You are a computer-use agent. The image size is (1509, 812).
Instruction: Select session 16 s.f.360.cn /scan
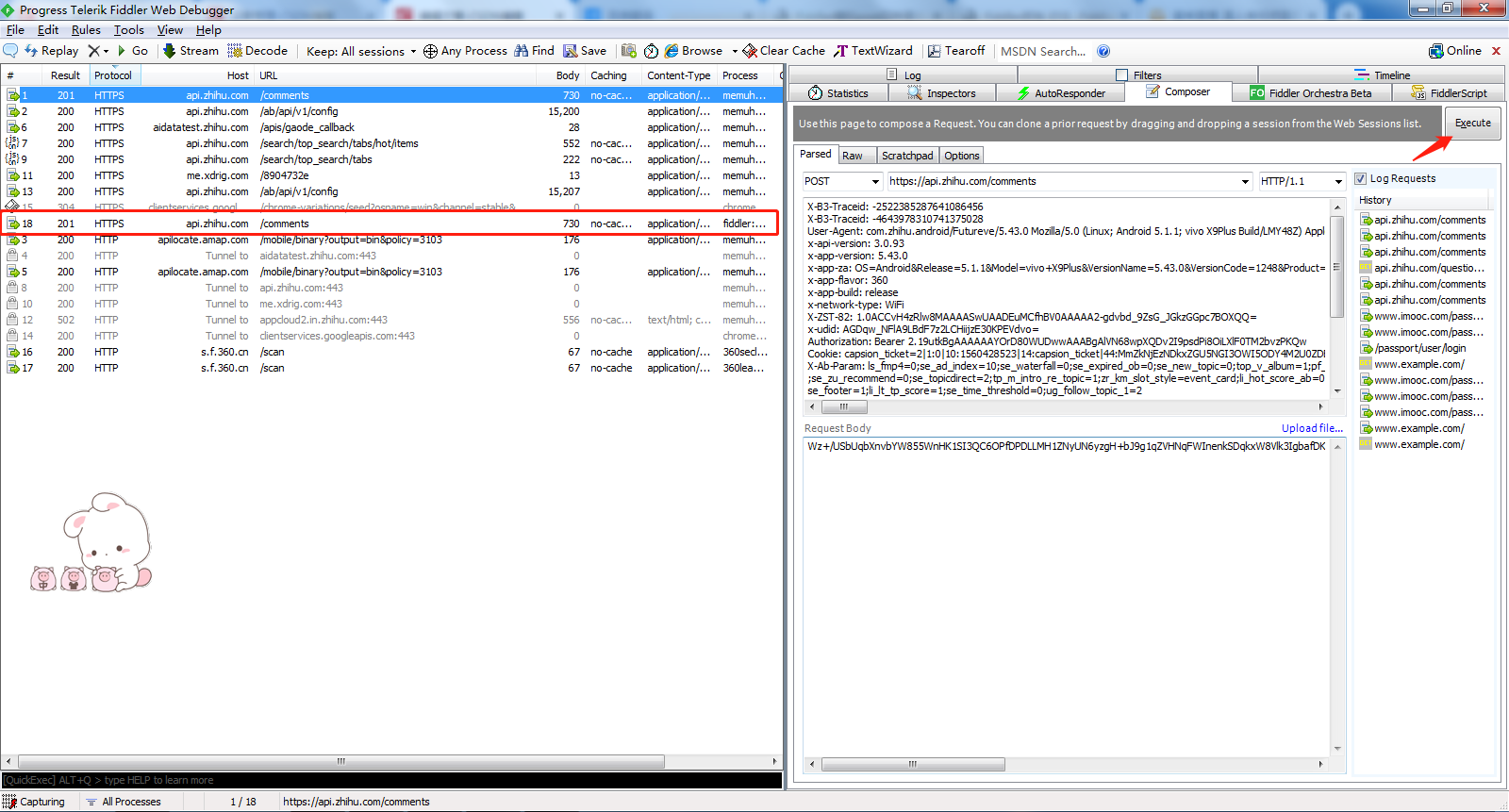point(390,352)
